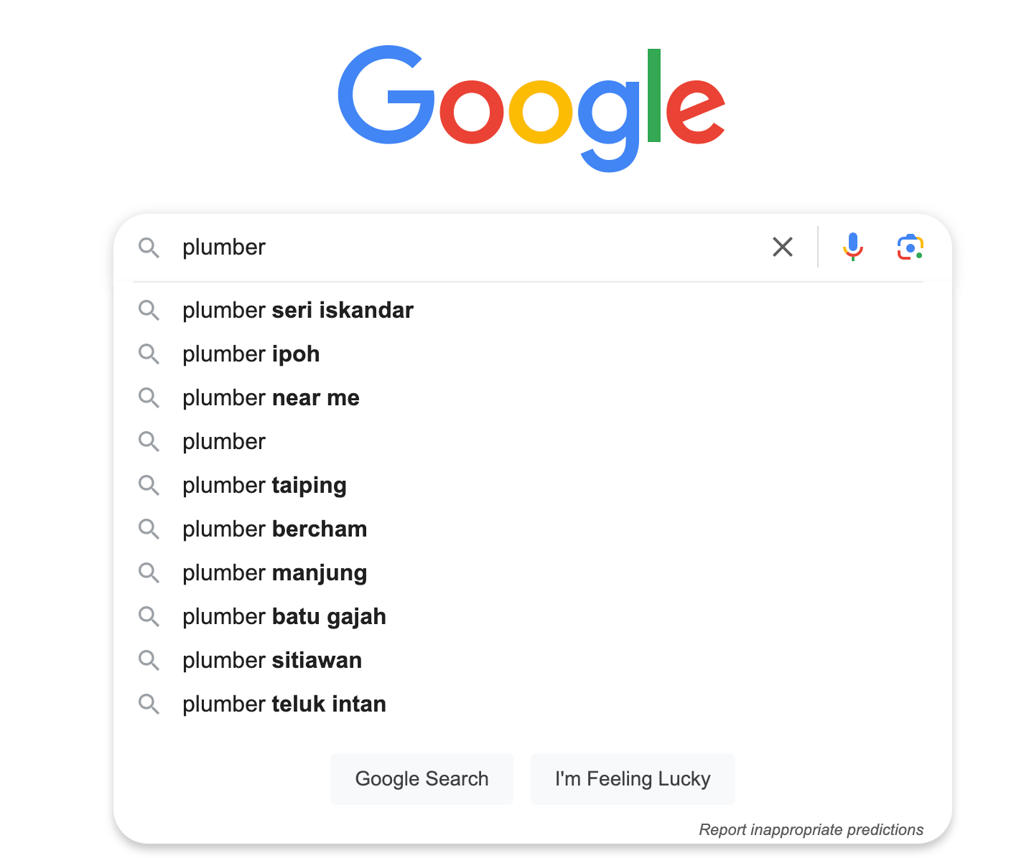Focus the search input containing 'plumber'
This screenshot has width=1024, height=858.
[460, 247]
